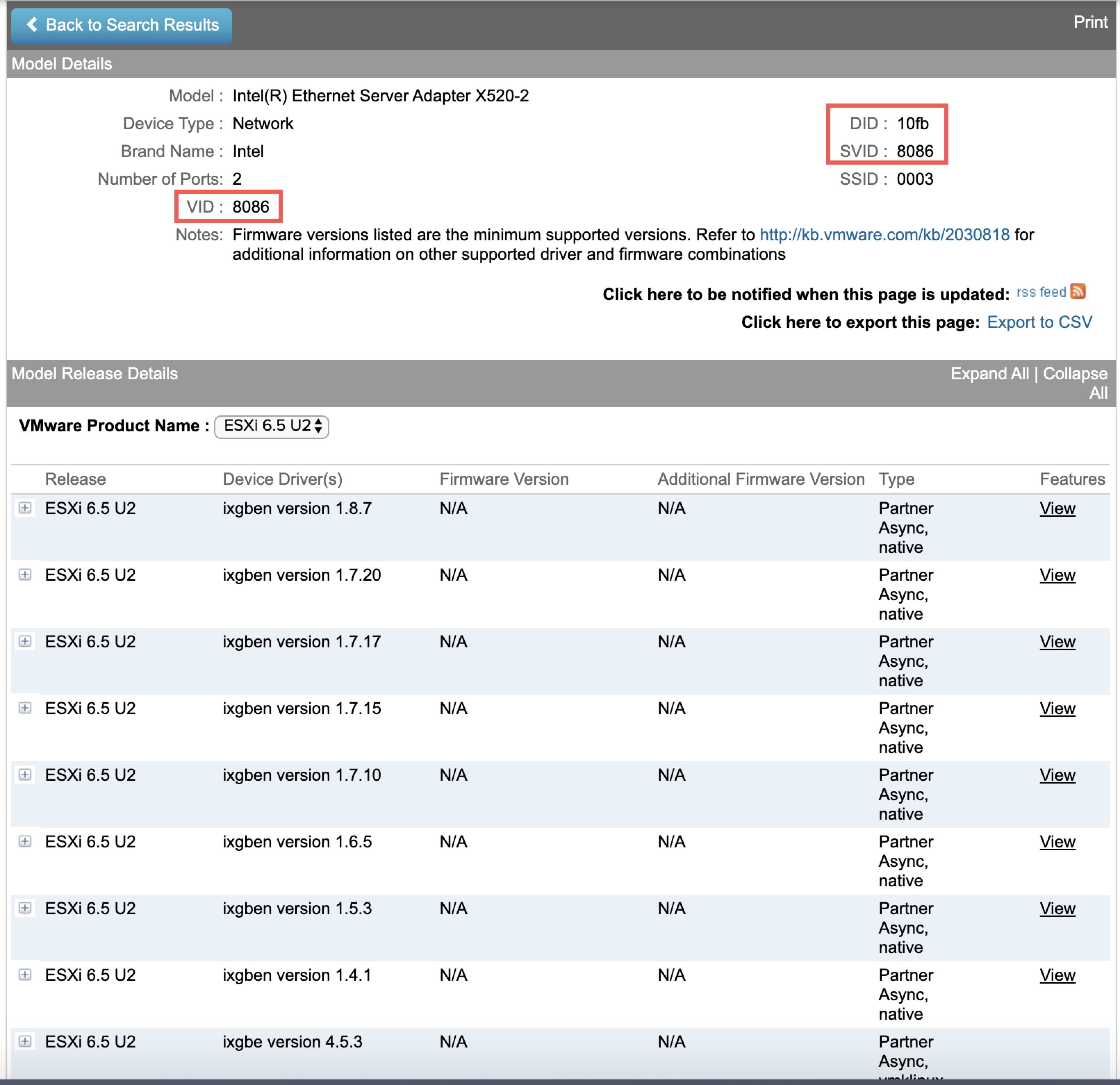The height and width of the screenshot is (1085, 1120).
Task: Open the VMware Product Name dropdown
Action: [271, 426]
